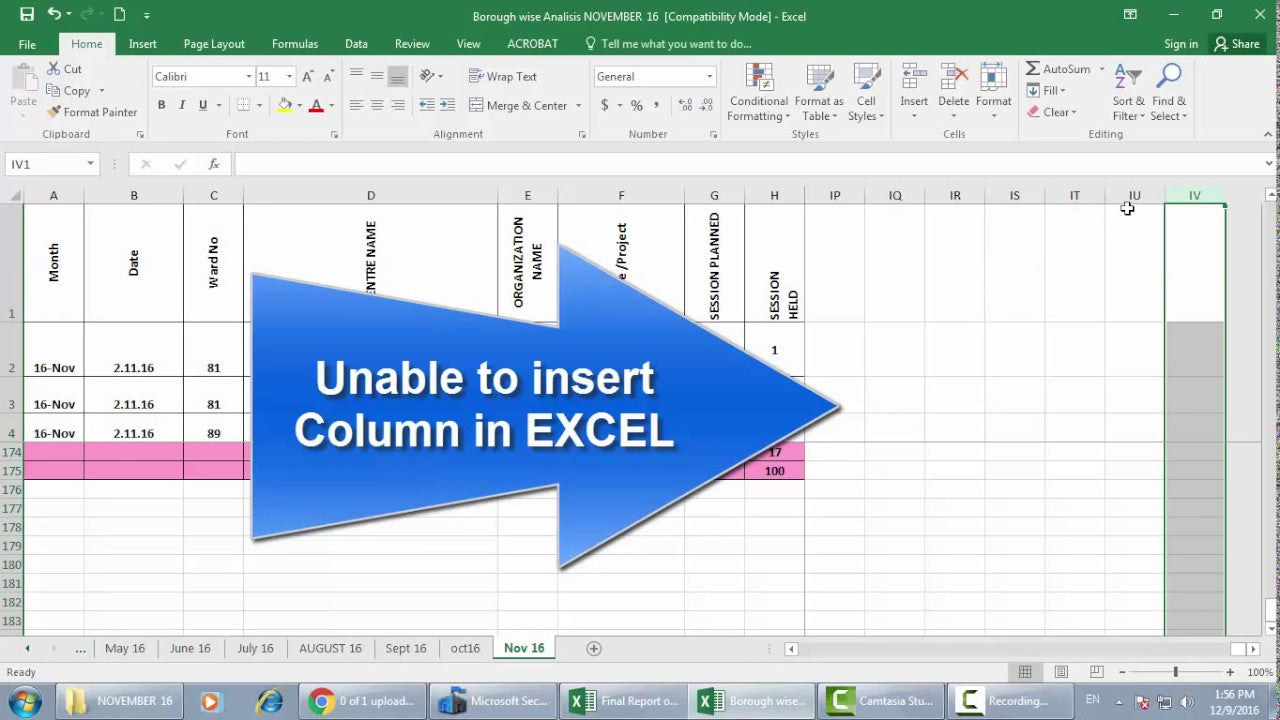The width and height of the screenshot is (1280, 720).
Task: Toggle Italic formatting
Action: [182, 105]
